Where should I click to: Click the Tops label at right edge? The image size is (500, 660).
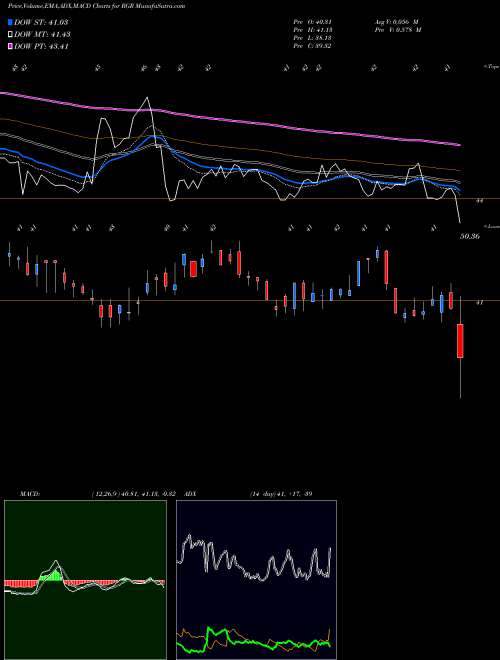pyautogui.click(x=492, y=67)
